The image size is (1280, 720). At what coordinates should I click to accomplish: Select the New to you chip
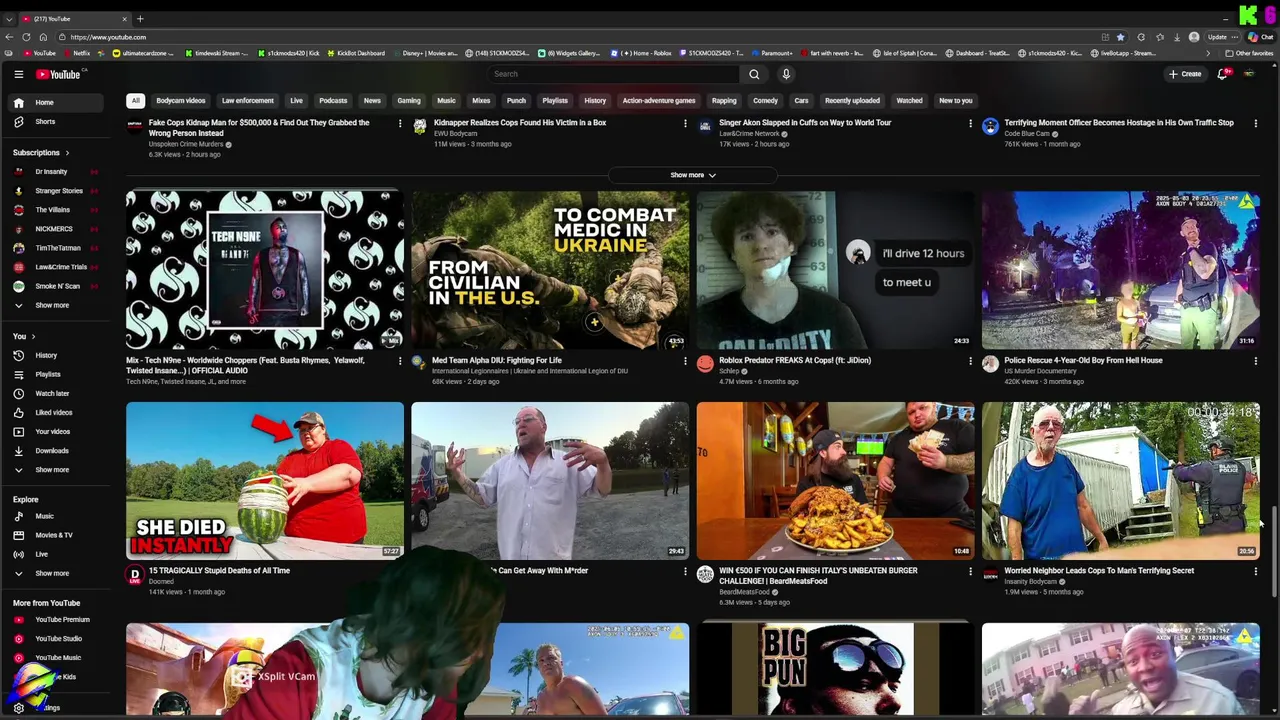click(x=955, y=100)
